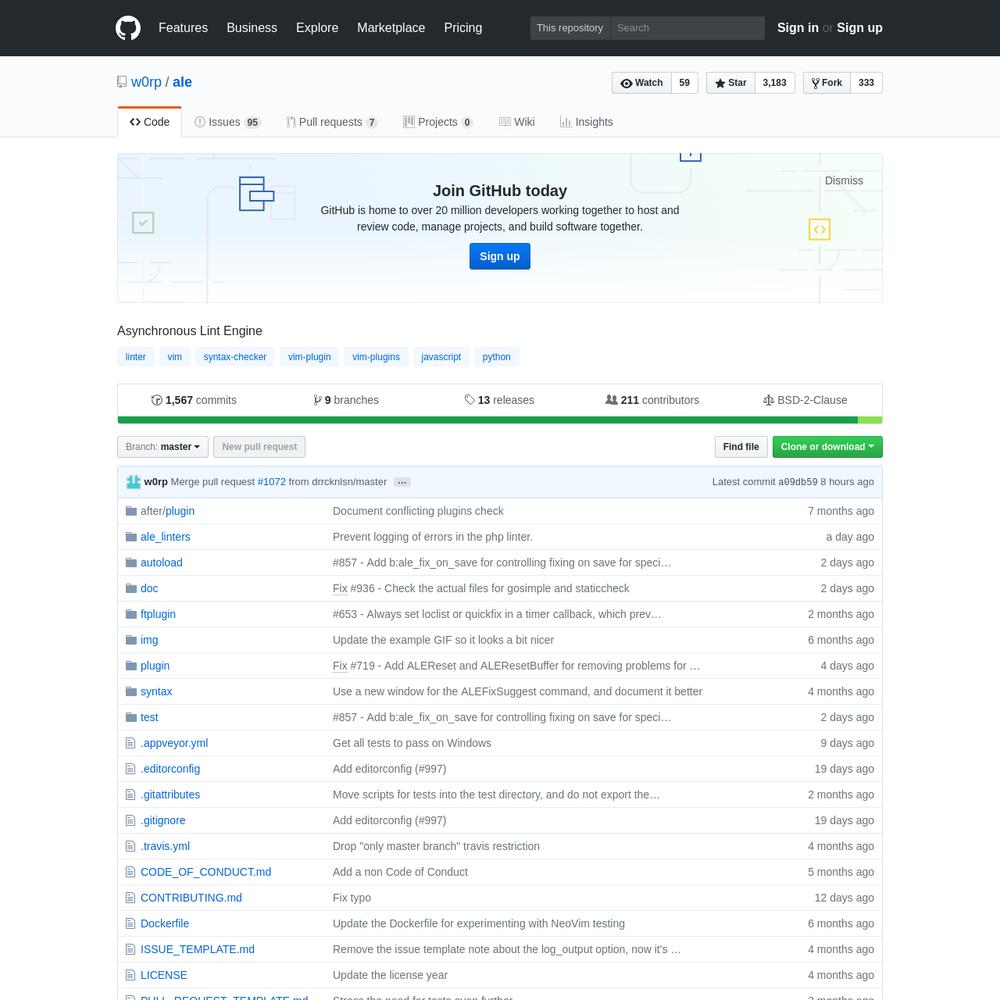This screenshot has height=1000, width=1000.
Task: View the fork count 333
Action: (x=865, y=83)
